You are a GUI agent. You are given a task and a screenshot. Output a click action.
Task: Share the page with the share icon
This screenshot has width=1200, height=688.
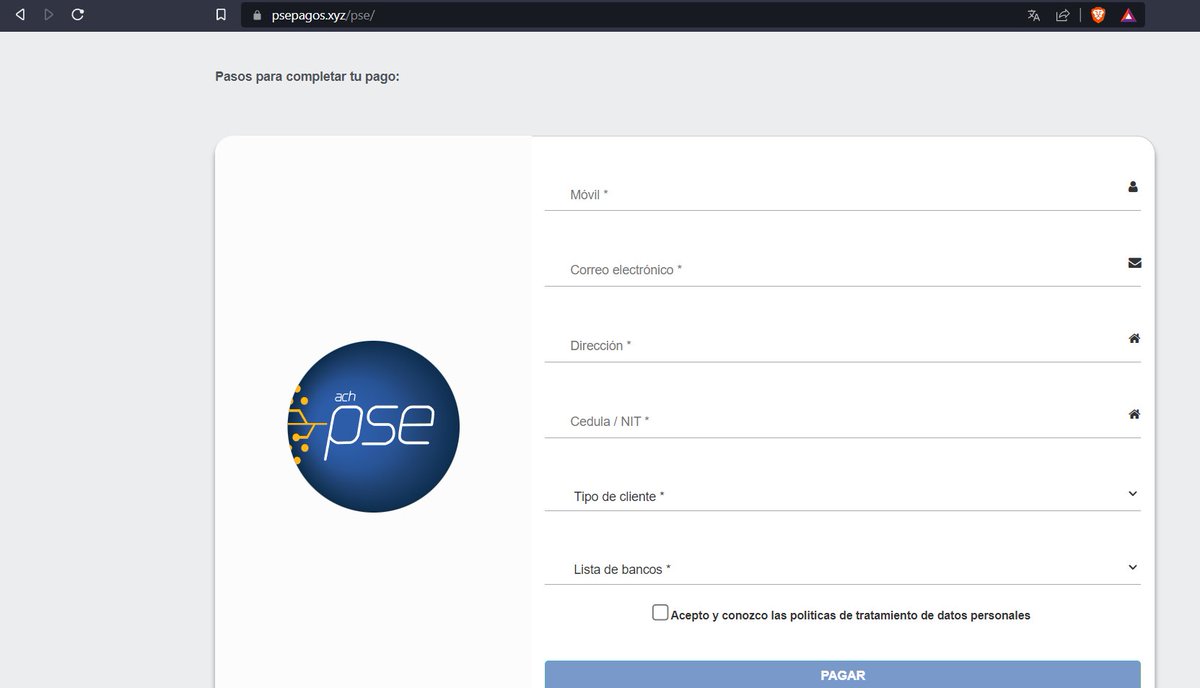pyautogui.click(x=1063, y=15)
